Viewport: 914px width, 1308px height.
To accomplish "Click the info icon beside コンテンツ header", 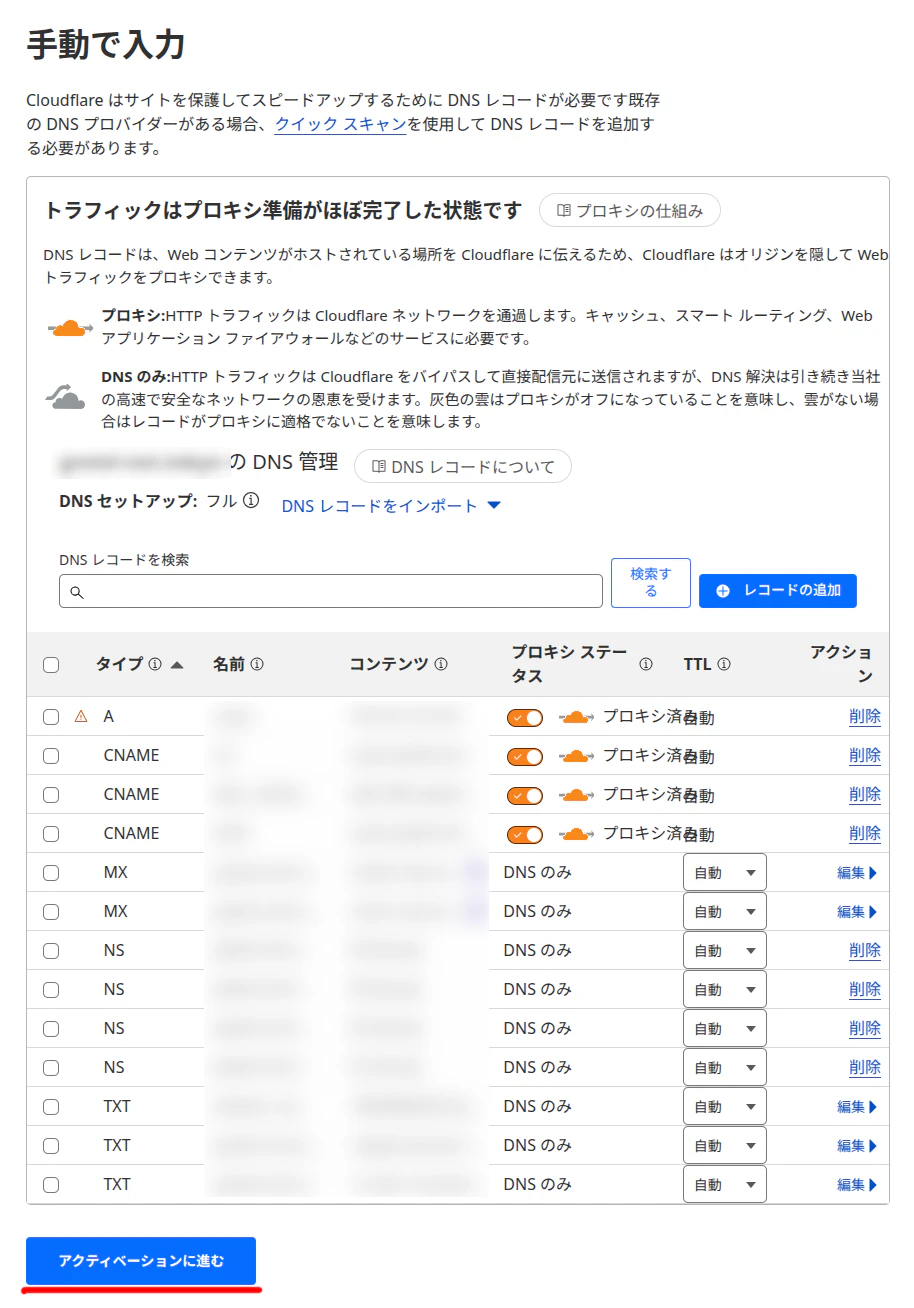I will point(441,664).
